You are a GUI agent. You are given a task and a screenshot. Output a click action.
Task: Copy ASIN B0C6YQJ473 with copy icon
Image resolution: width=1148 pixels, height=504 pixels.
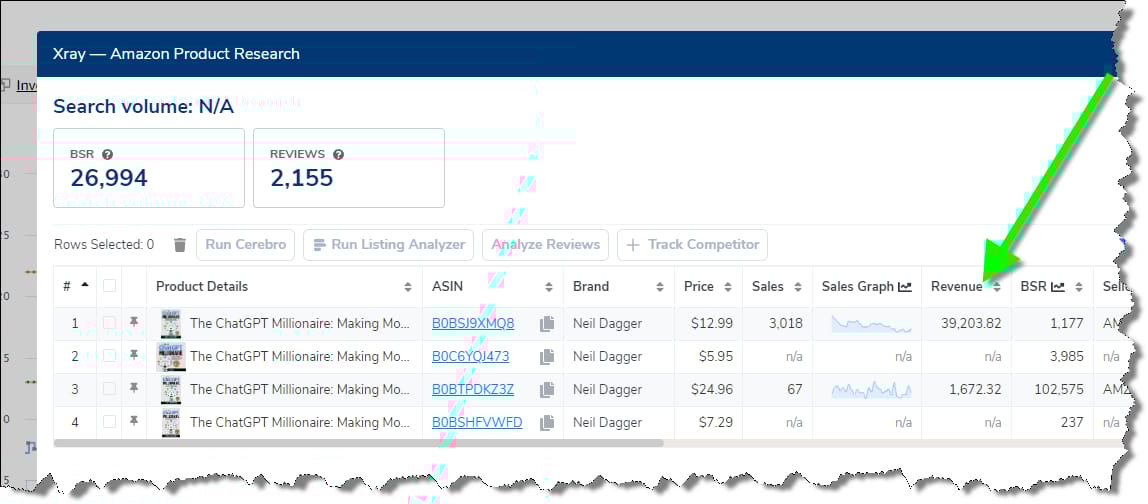[546, 357]
